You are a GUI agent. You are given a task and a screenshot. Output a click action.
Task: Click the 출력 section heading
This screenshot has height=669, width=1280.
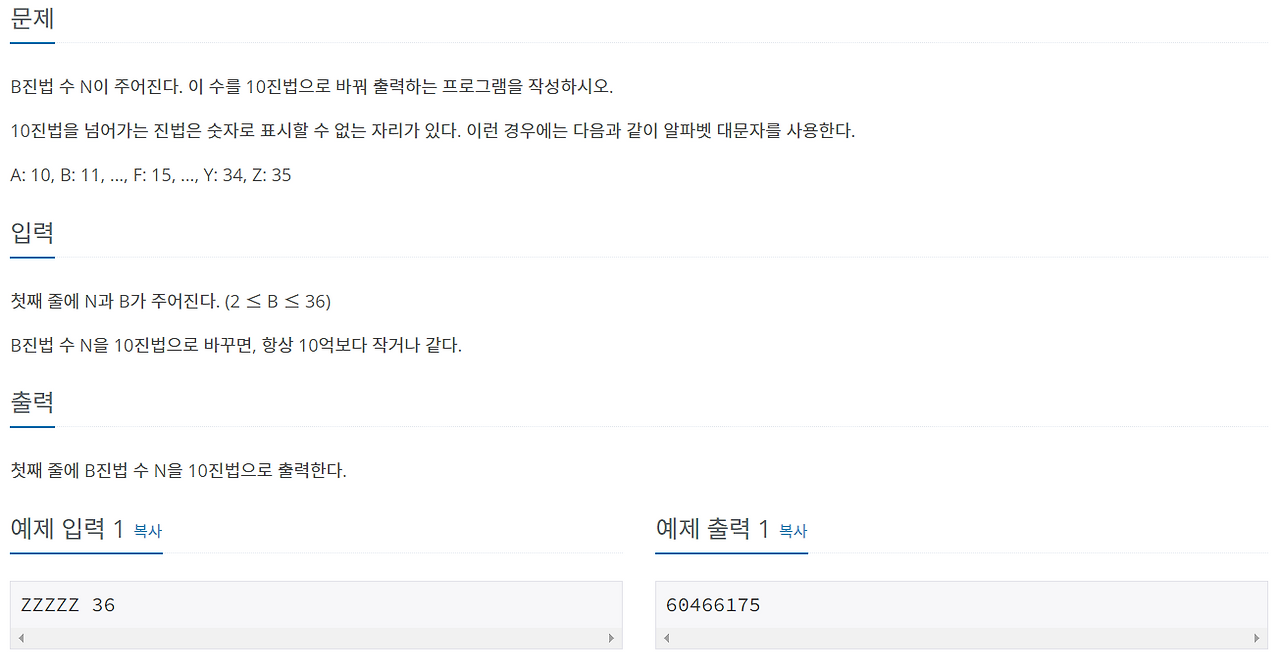tap(31, 402)
